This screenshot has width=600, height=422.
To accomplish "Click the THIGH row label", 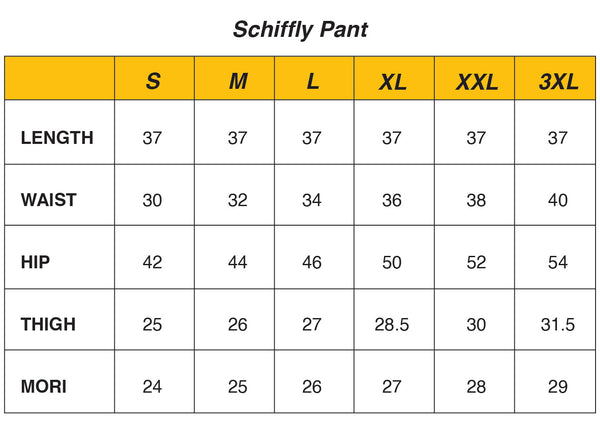I will point(48,324).
